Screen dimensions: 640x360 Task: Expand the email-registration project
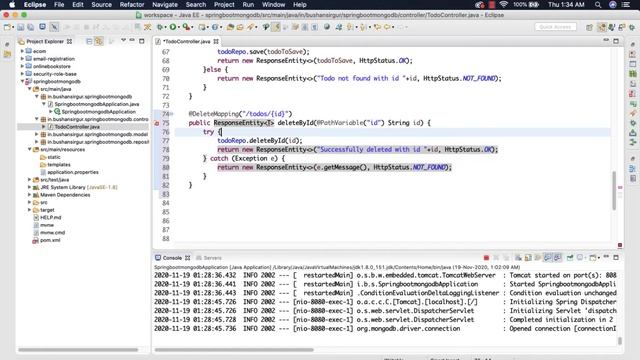point(22,59)
